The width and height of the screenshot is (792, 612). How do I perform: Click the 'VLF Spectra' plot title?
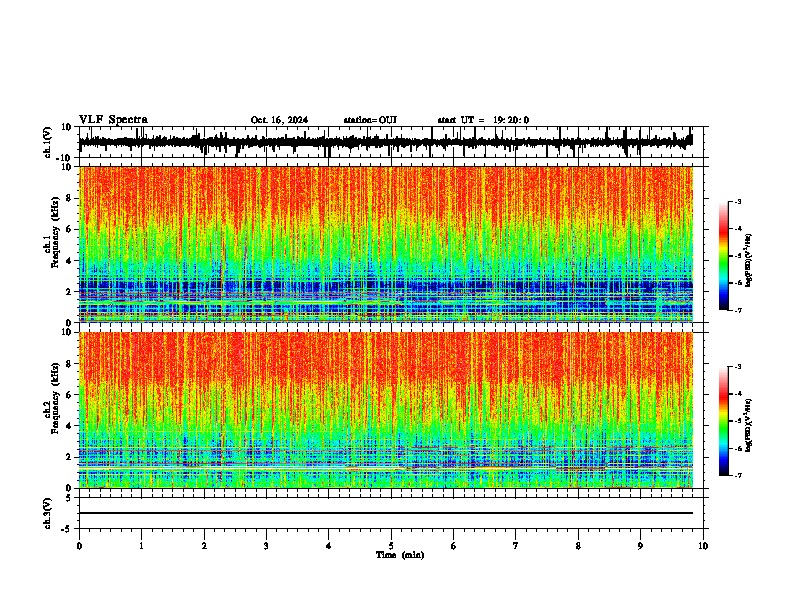tap(113, 120)
